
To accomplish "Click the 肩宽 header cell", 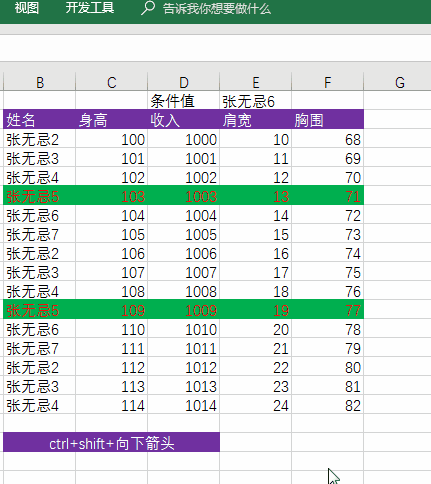I will pyautogui.click(x=256, y=119).
